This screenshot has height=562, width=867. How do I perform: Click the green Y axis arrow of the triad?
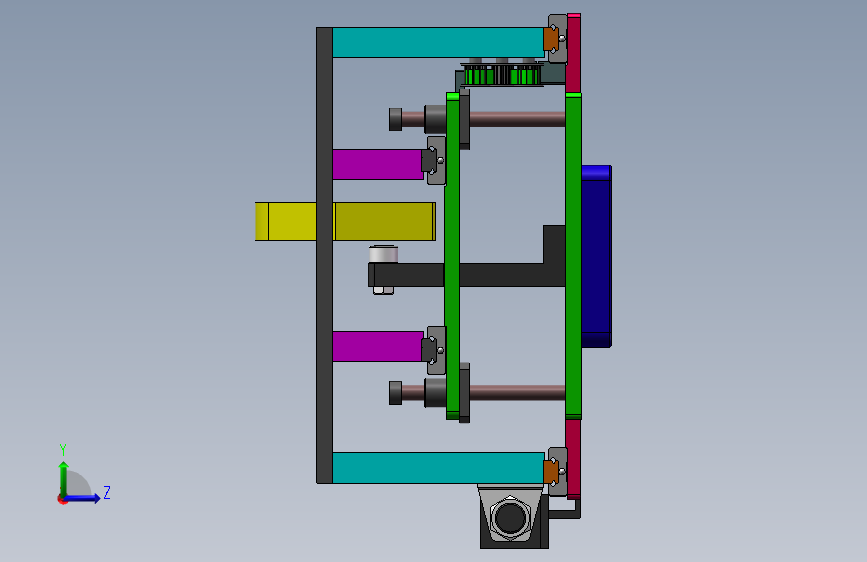64,477
